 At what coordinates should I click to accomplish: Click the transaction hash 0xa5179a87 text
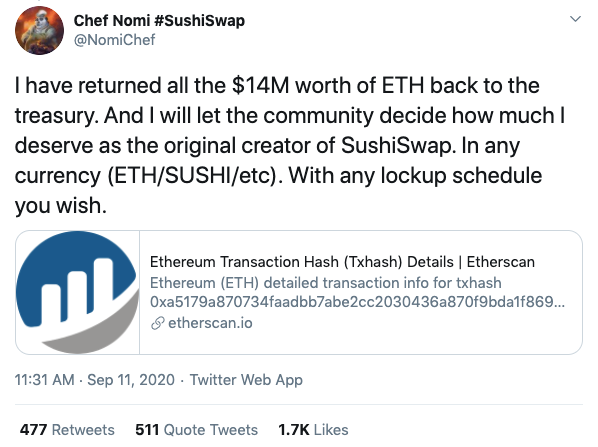tap(357, 302)
